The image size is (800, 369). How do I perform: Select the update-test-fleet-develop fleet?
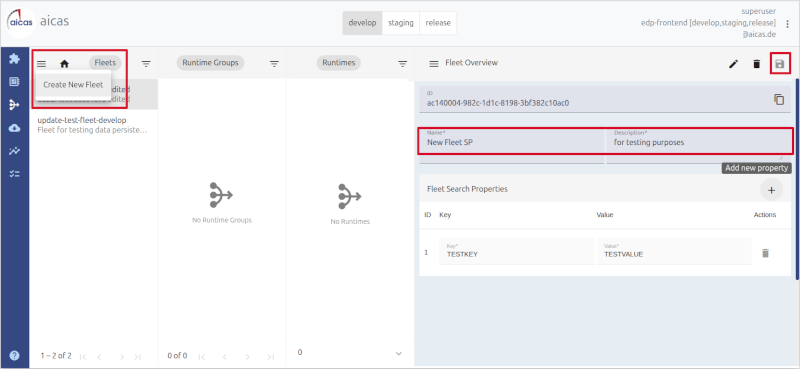[x=93, y=125]
